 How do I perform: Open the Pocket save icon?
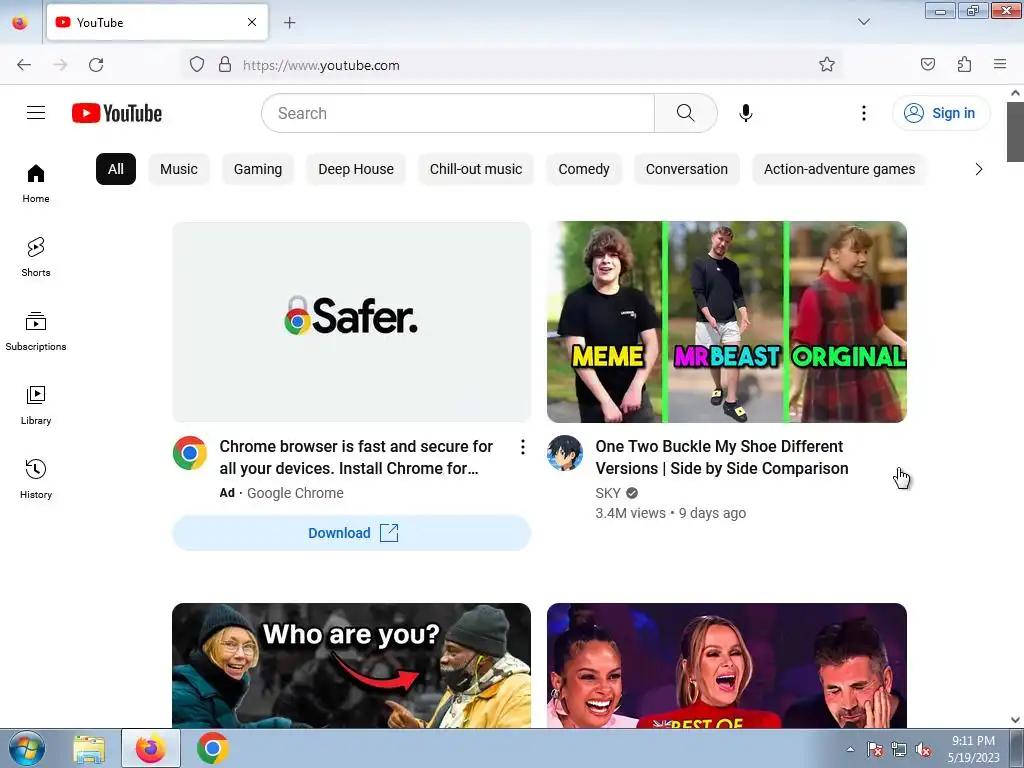coord(928,64)
